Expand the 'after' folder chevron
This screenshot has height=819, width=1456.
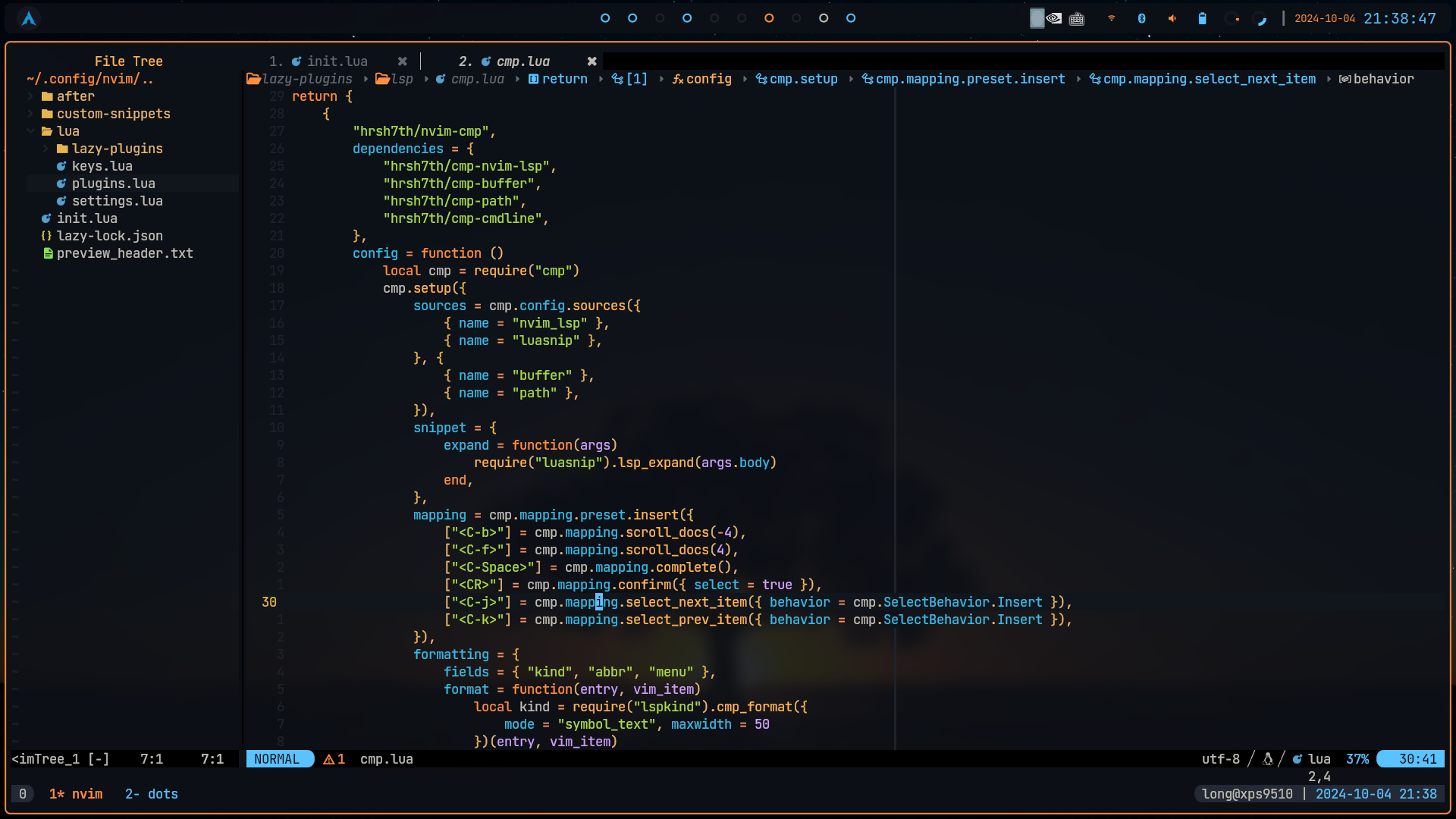point(30,96)
